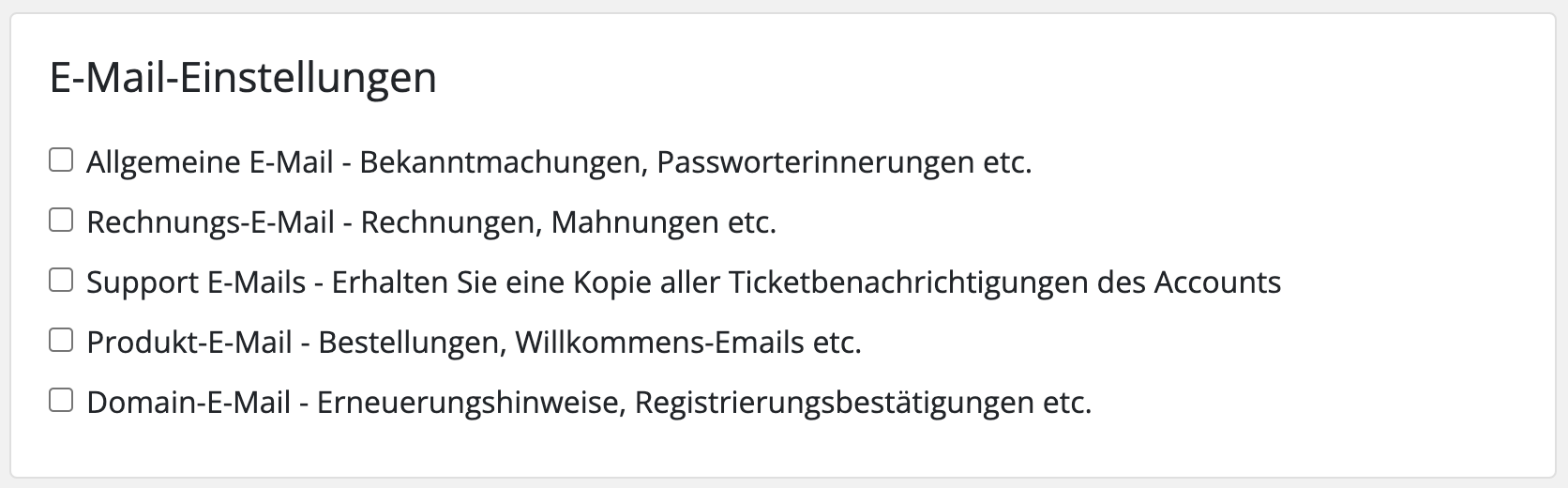The image size is (1568, 488).
Task: Mark the Domain-E-Mail checkbox square
Action: click(x=61, y=401)
